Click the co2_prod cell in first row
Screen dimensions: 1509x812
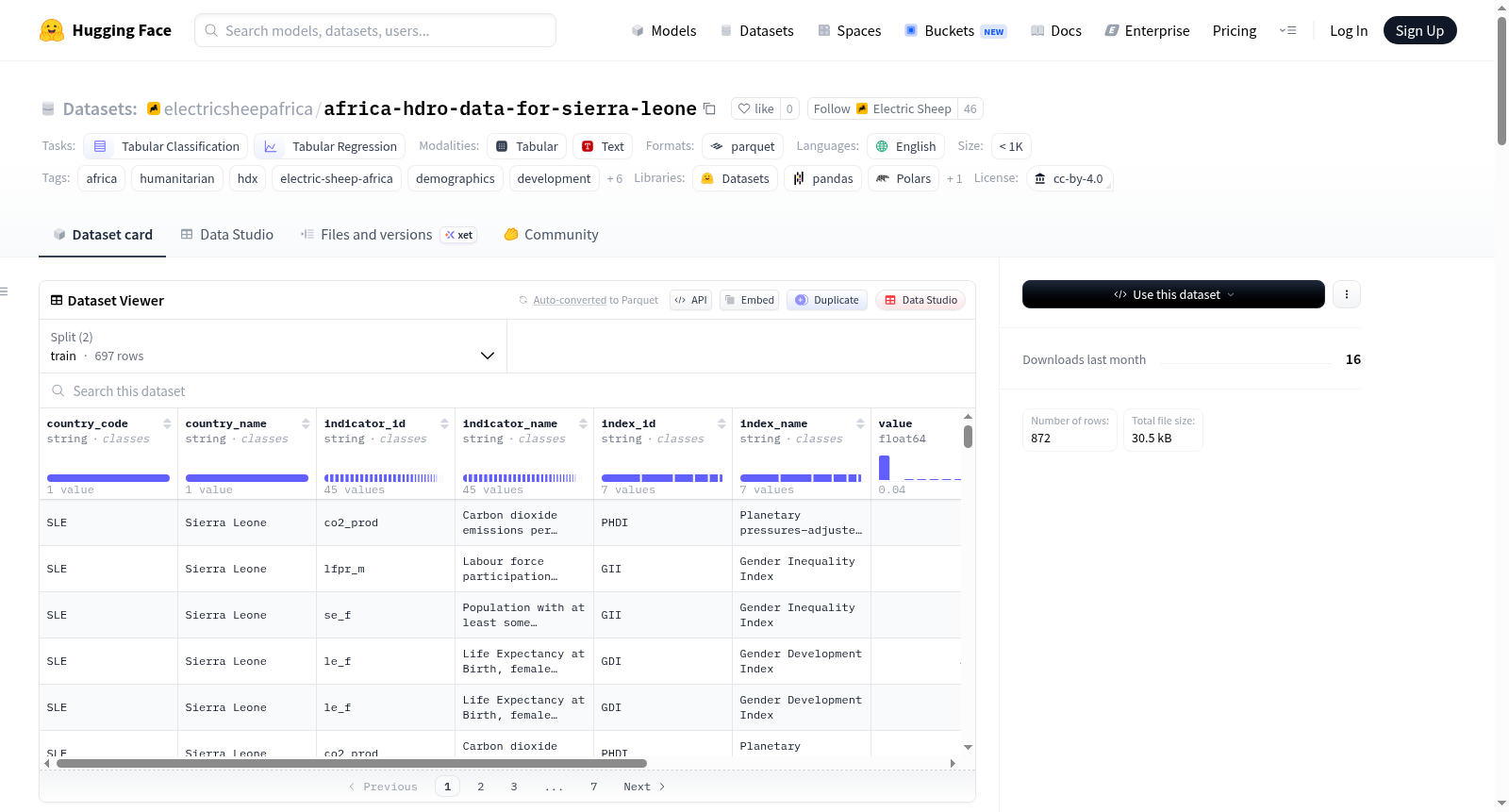click(x=385, y=522)
